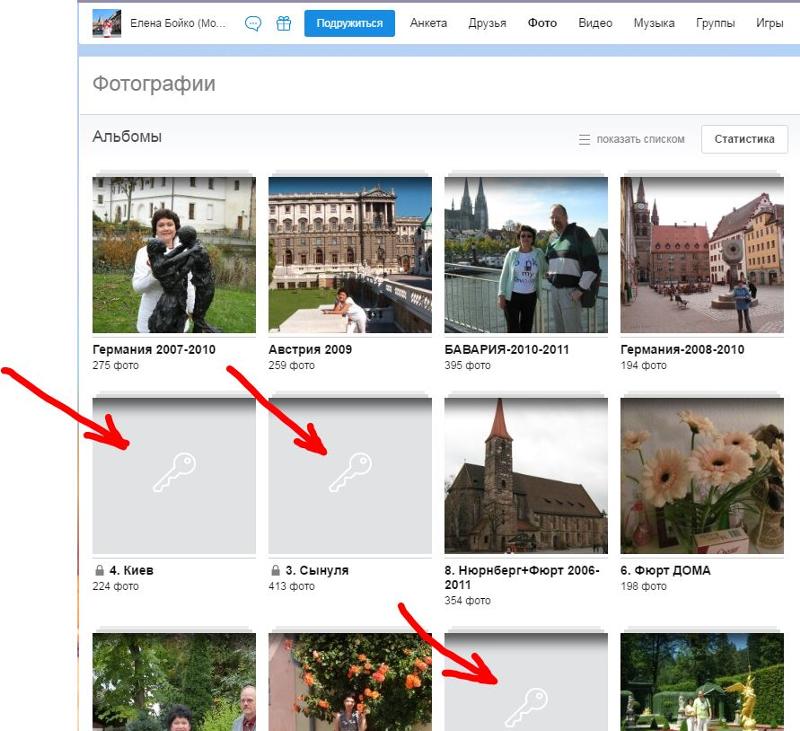Open the message chat bubble icon
Image resolution: width=800 pixels, height=731 pixels.
click(x=253, y=23)
